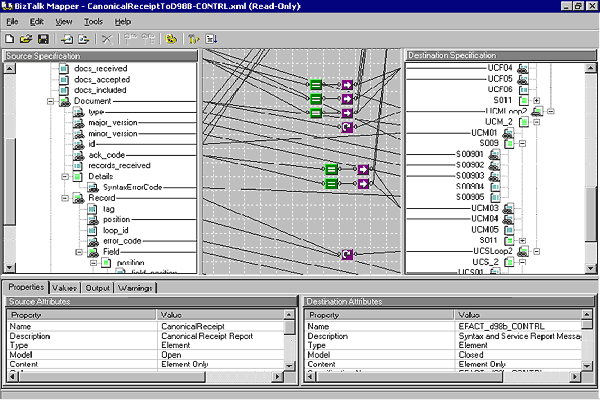
Task: Click right arrow of Source Attributes horizontal scrollbar
Action: [x=277, y=377]
